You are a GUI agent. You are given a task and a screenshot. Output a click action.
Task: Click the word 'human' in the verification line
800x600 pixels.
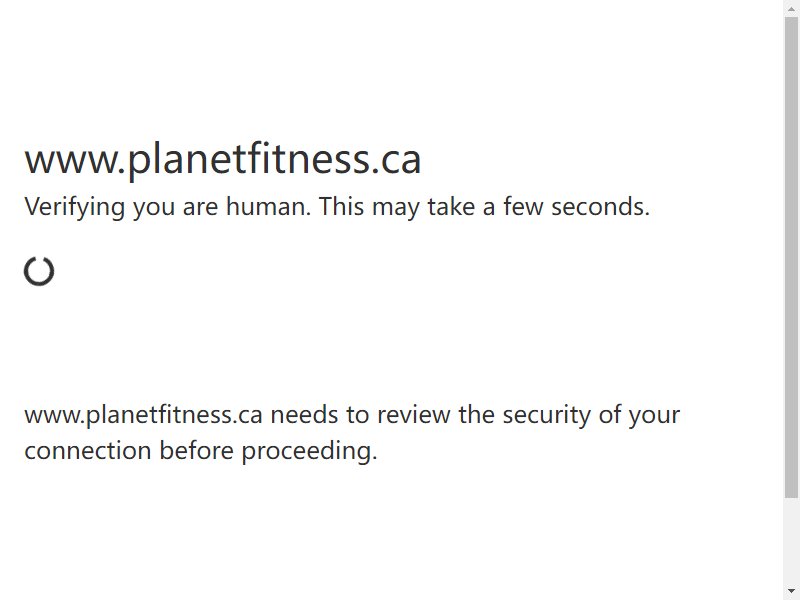(268, 207)
